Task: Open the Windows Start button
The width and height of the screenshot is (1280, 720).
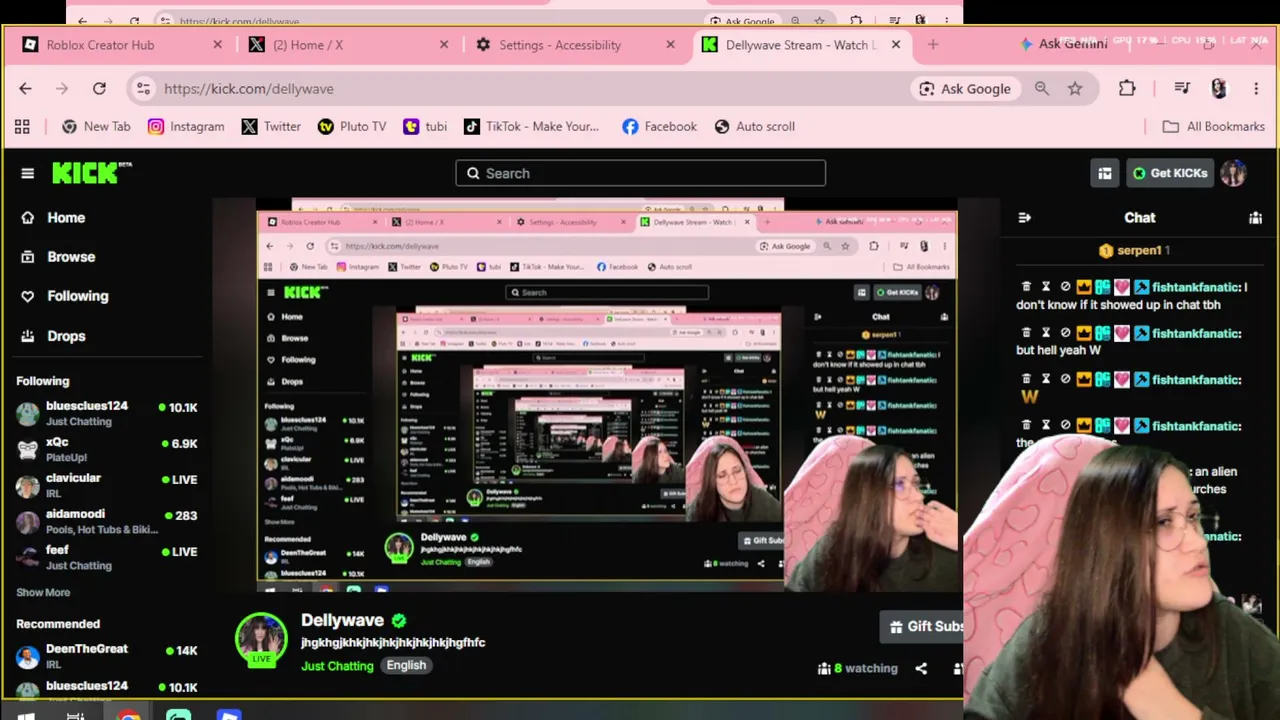Action: coord(26,714)
